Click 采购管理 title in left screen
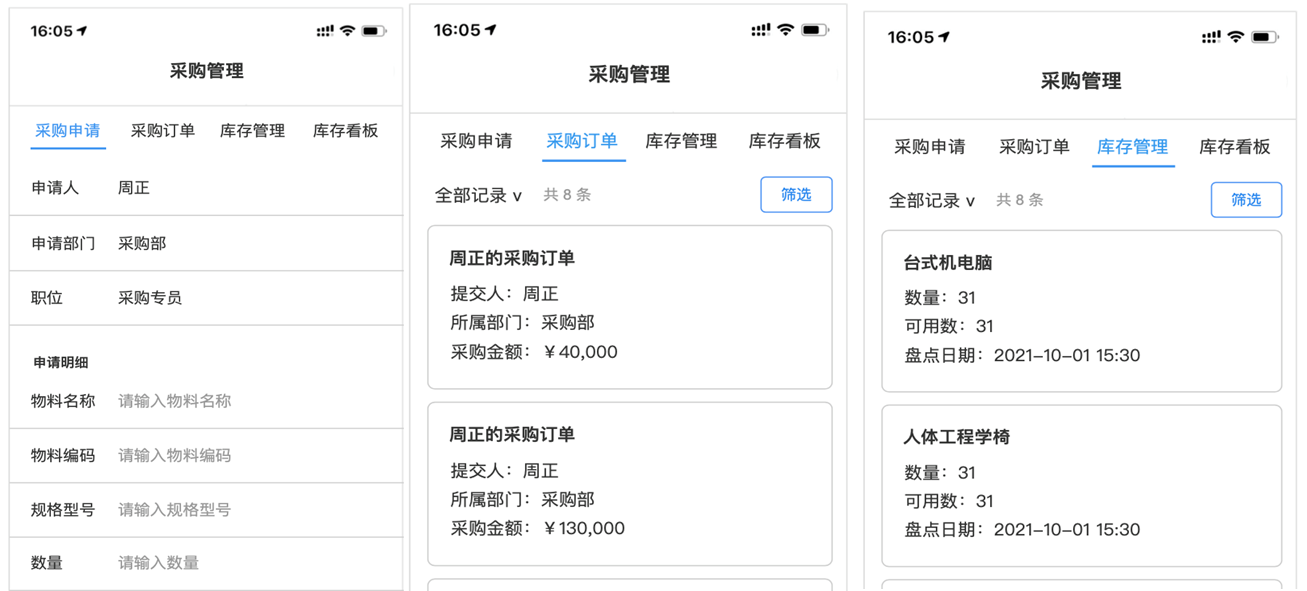 click(206, 71)
